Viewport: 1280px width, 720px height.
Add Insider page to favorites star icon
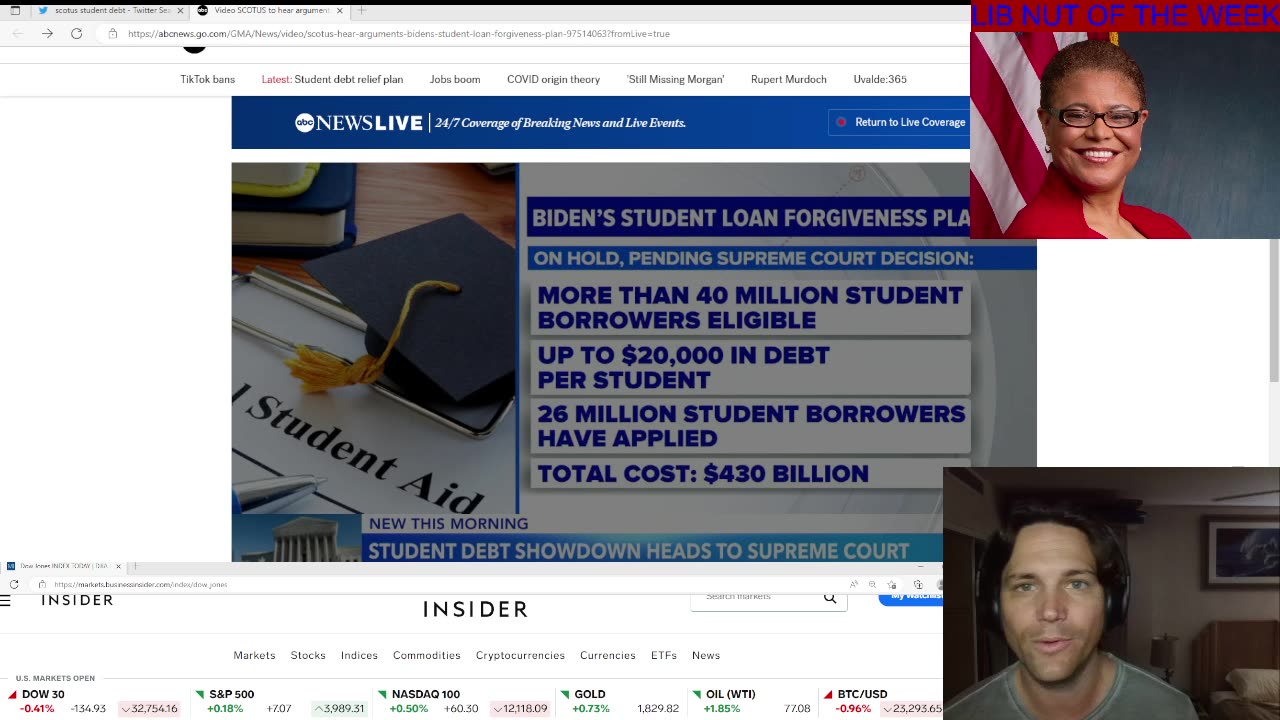pos(892,584)
